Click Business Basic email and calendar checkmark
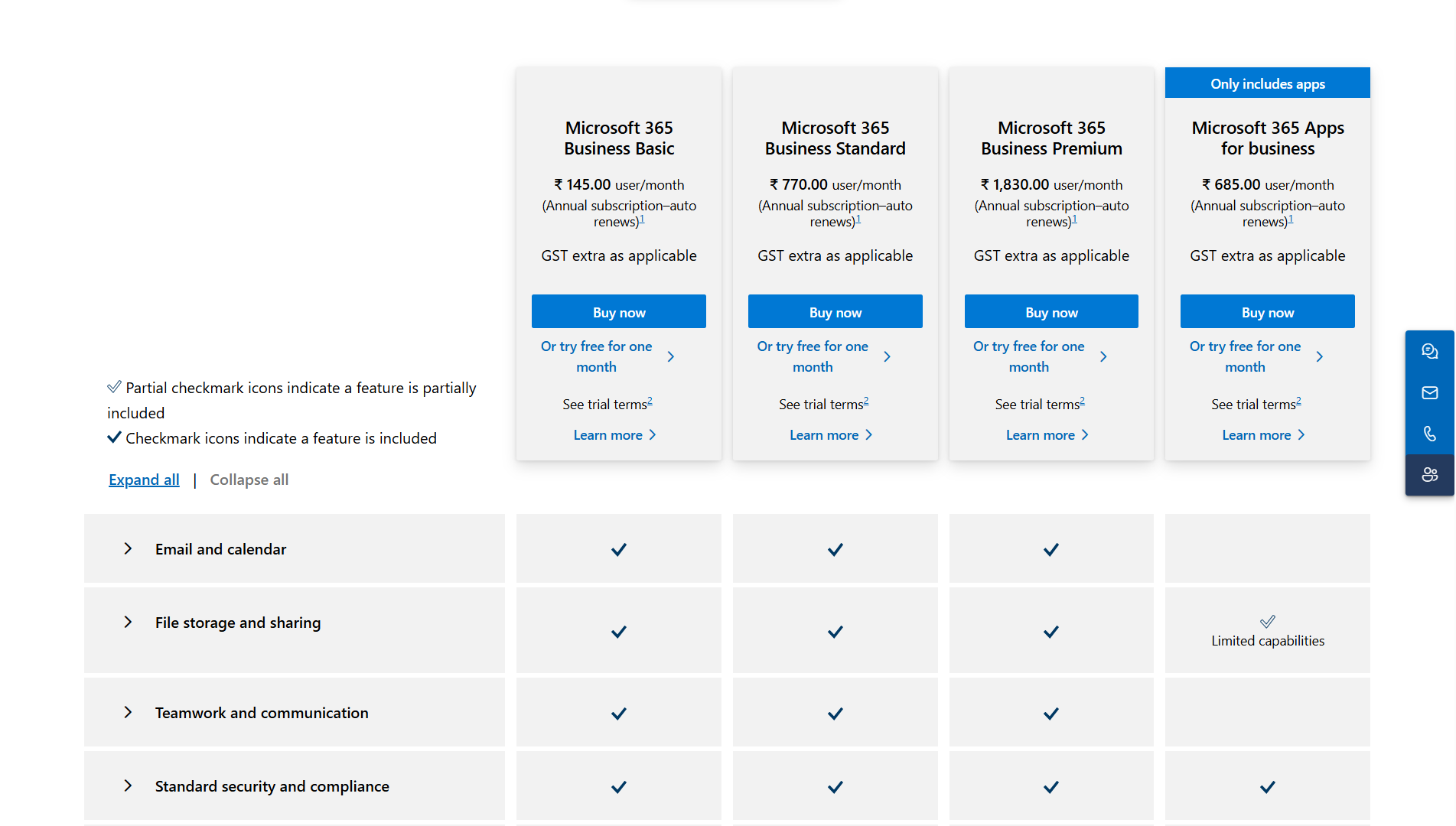 click(619, 549)
